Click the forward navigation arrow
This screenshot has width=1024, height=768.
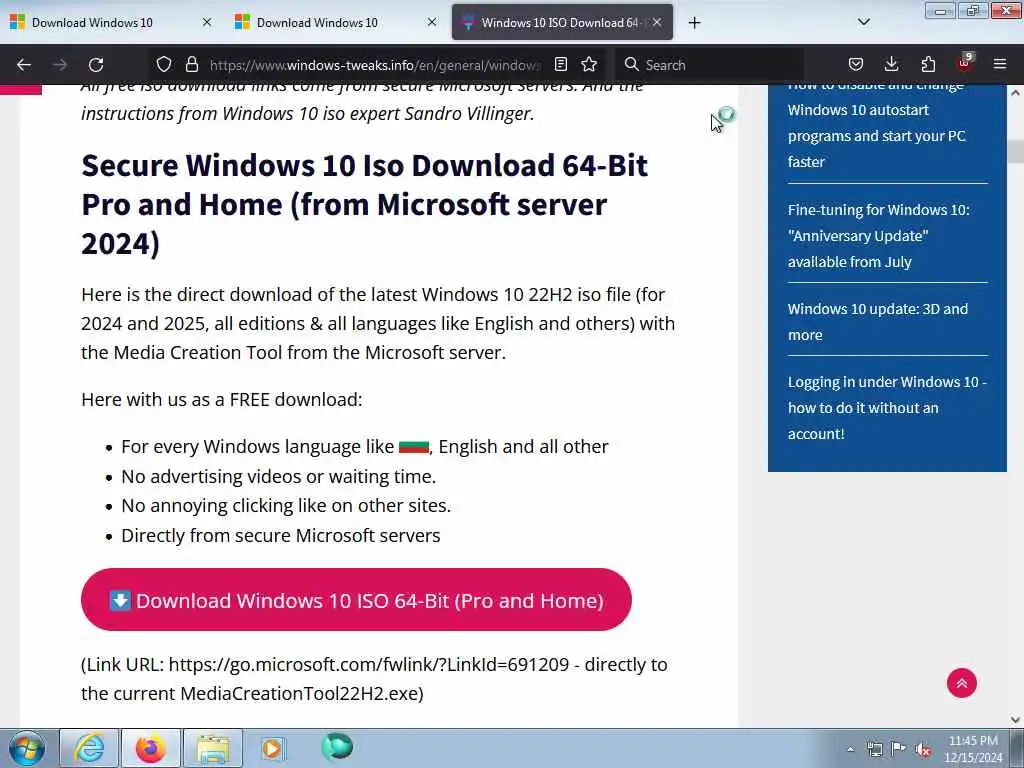point(59,65)
